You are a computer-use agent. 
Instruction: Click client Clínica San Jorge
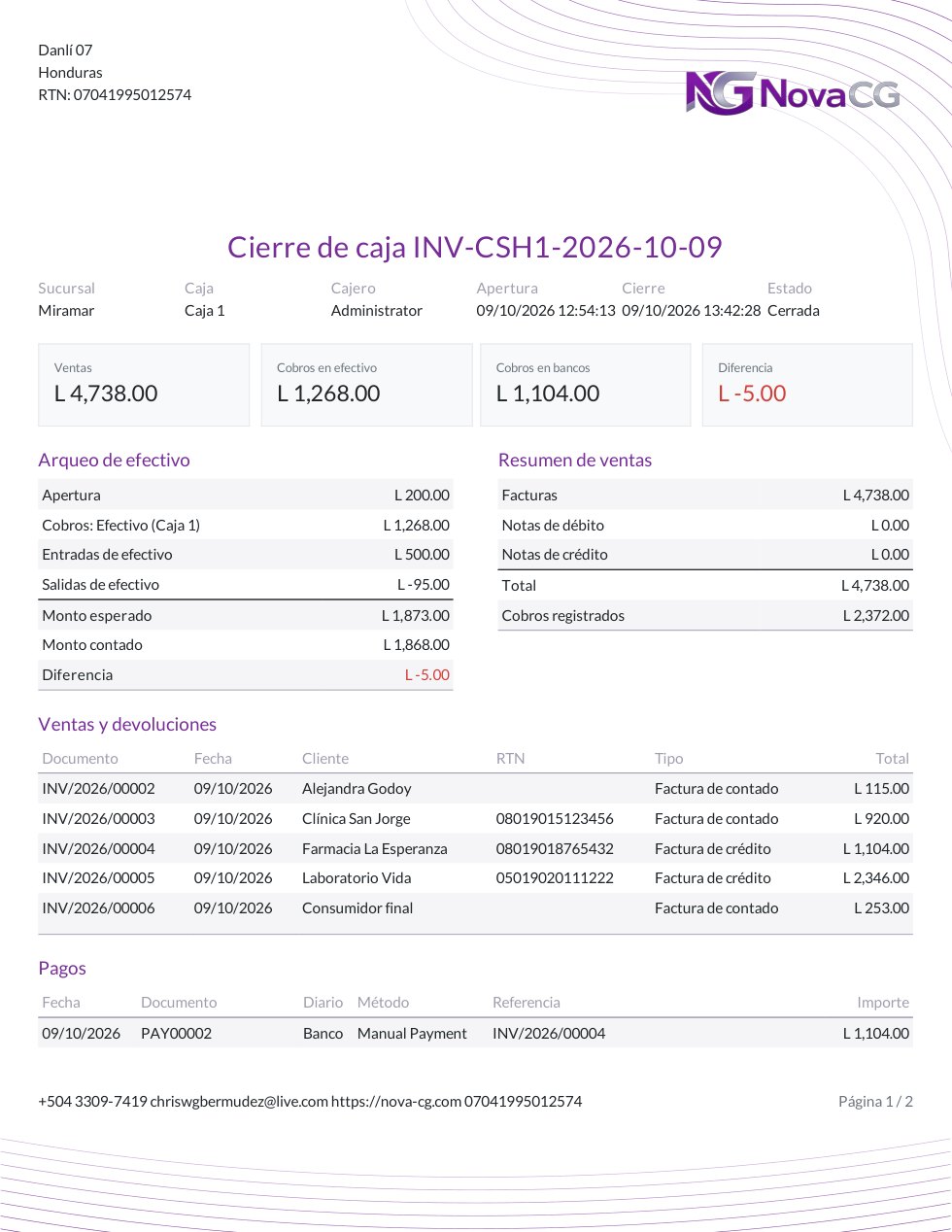pos(357,819)
